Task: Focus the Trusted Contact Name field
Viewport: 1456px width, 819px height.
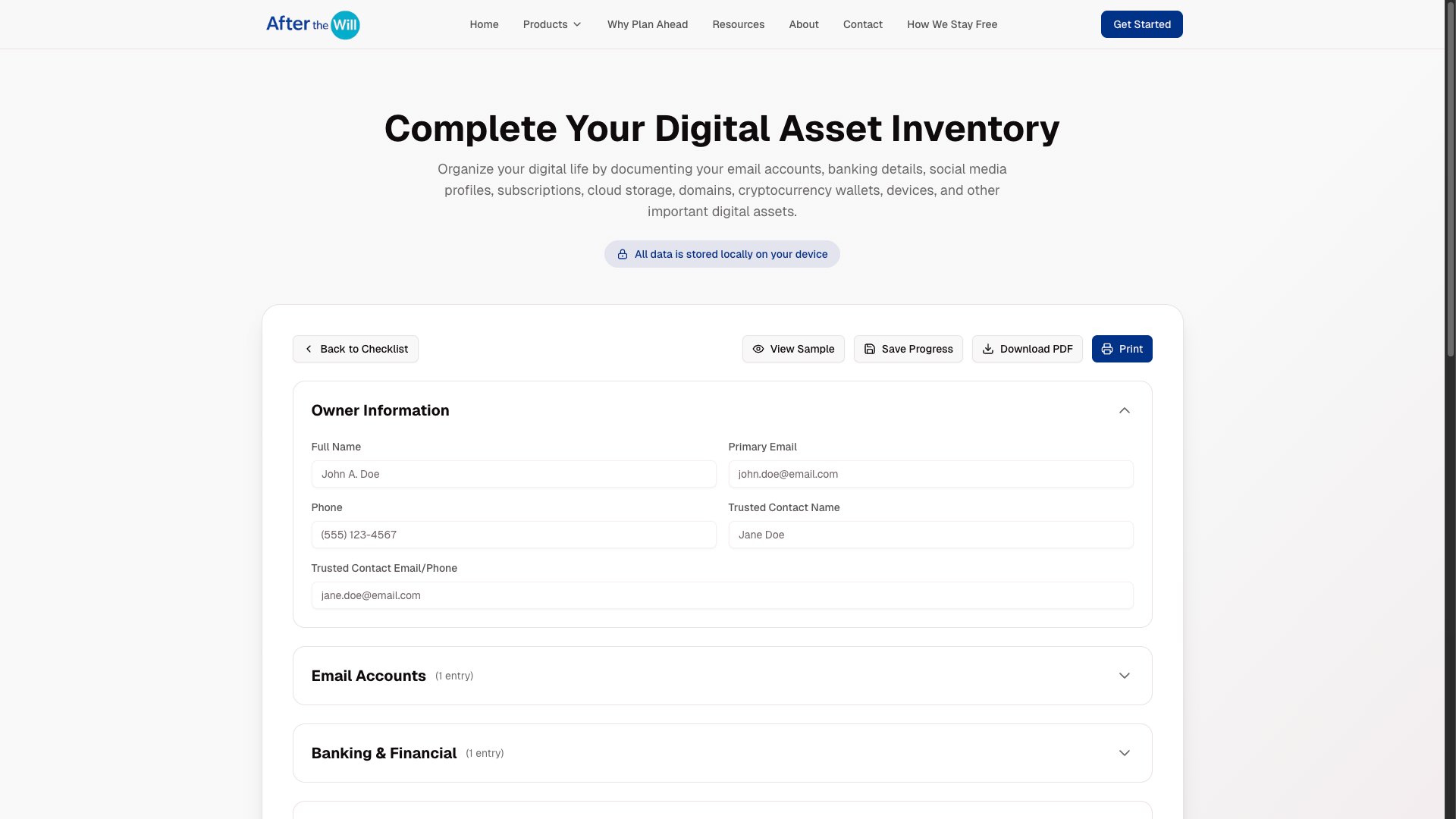Action: pyautogui.click(x=930, y=535)
